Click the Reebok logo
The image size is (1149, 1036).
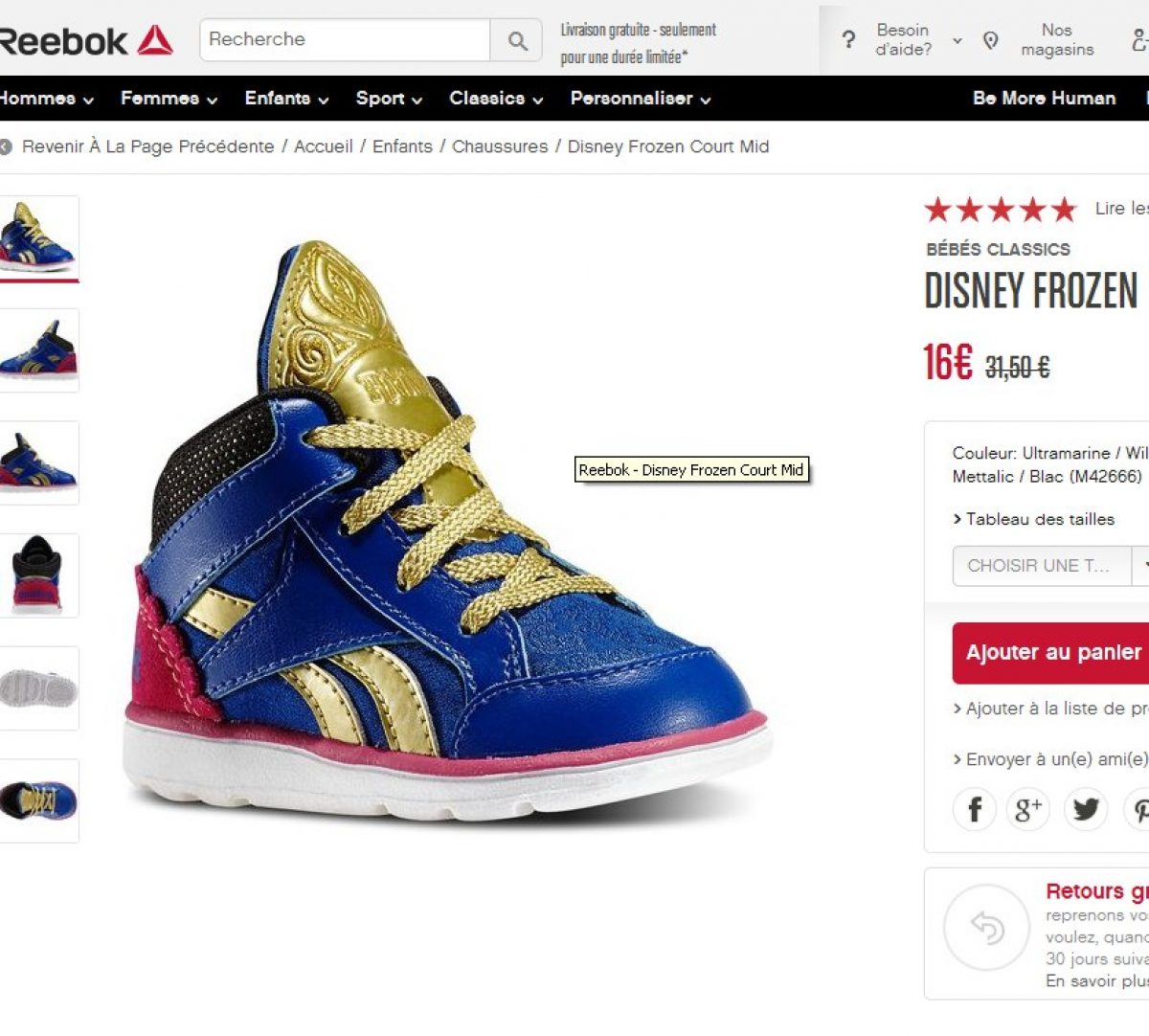[x=86, y=40]
